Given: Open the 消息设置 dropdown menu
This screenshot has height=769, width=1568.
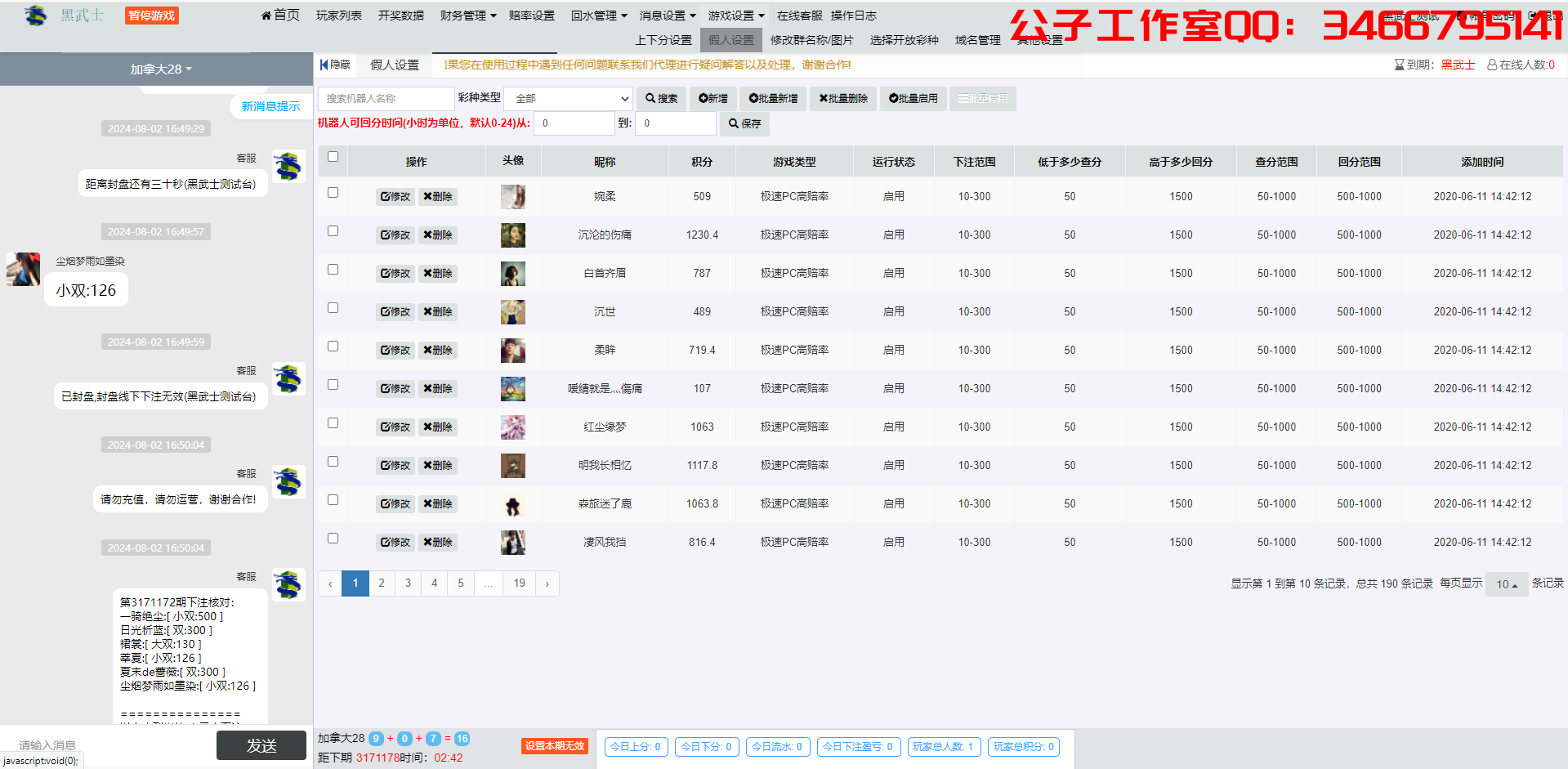Looking at the screenshot, I should tap(668, 16).
